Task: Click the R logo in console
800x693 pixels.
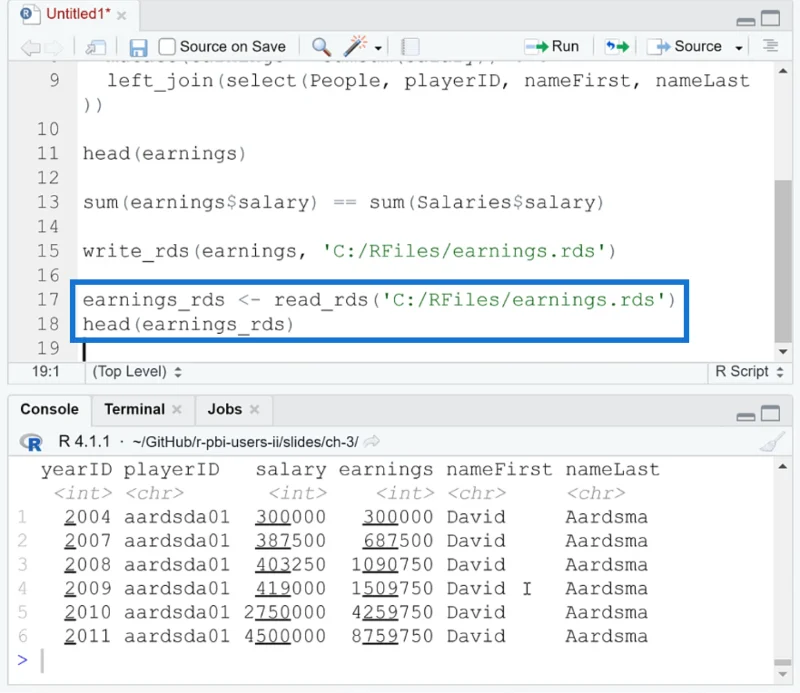Action: tap(31, 442)
